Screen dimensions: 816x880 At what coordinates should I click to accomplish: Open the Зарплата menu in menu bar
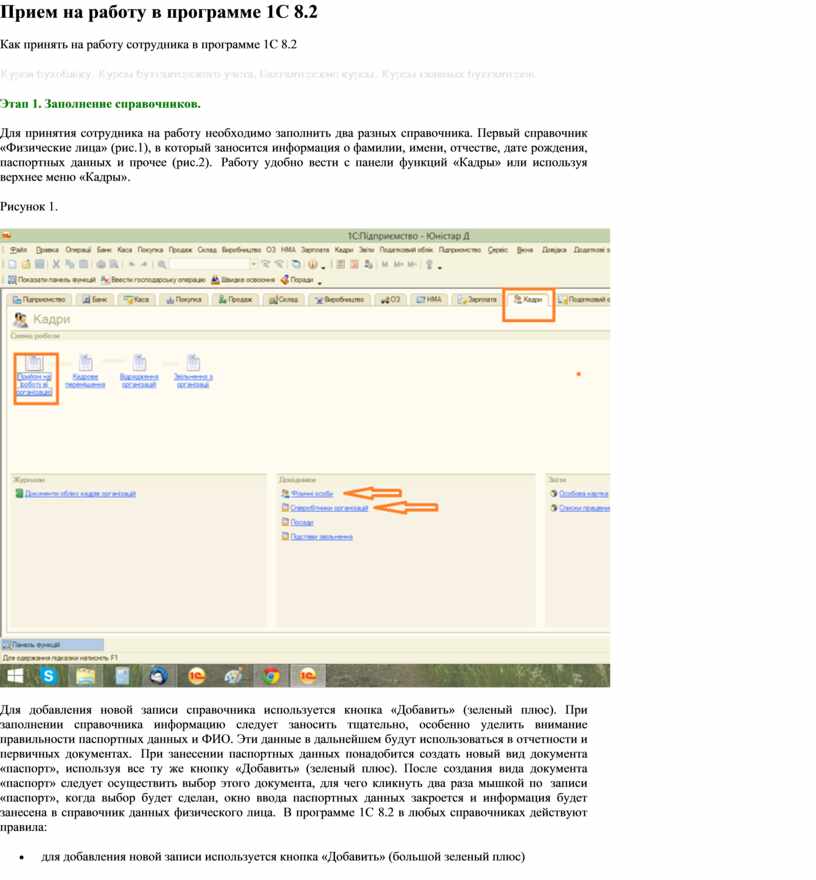(315, 250)
